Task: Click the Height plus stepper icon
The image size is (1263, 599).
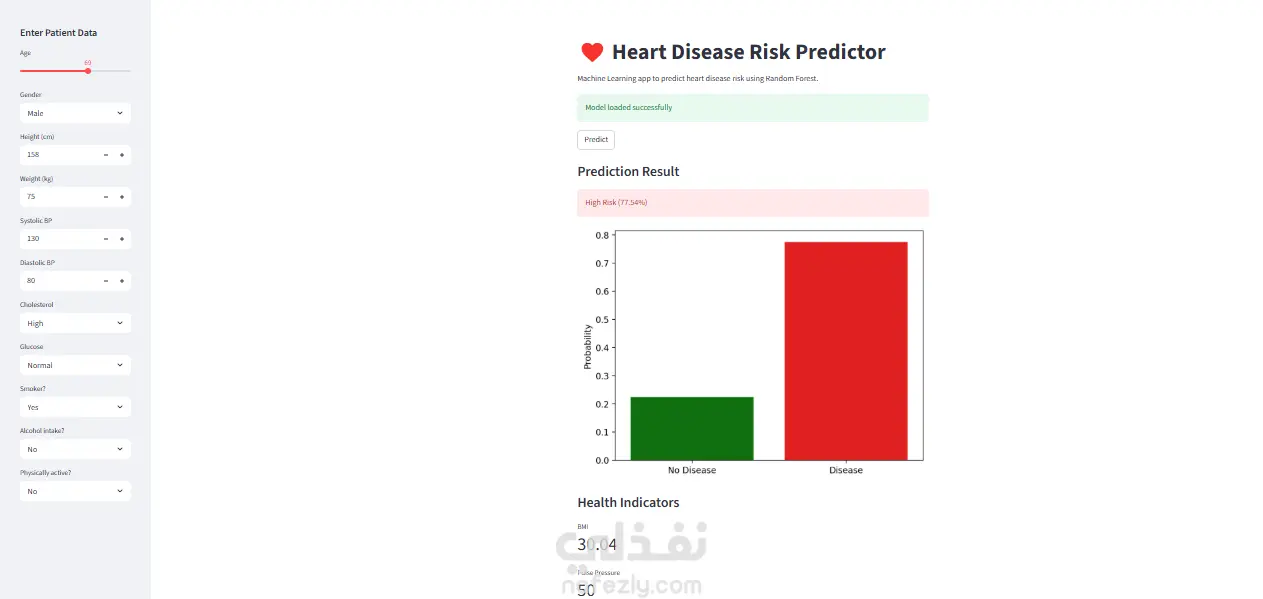Action: coord(122,155)
